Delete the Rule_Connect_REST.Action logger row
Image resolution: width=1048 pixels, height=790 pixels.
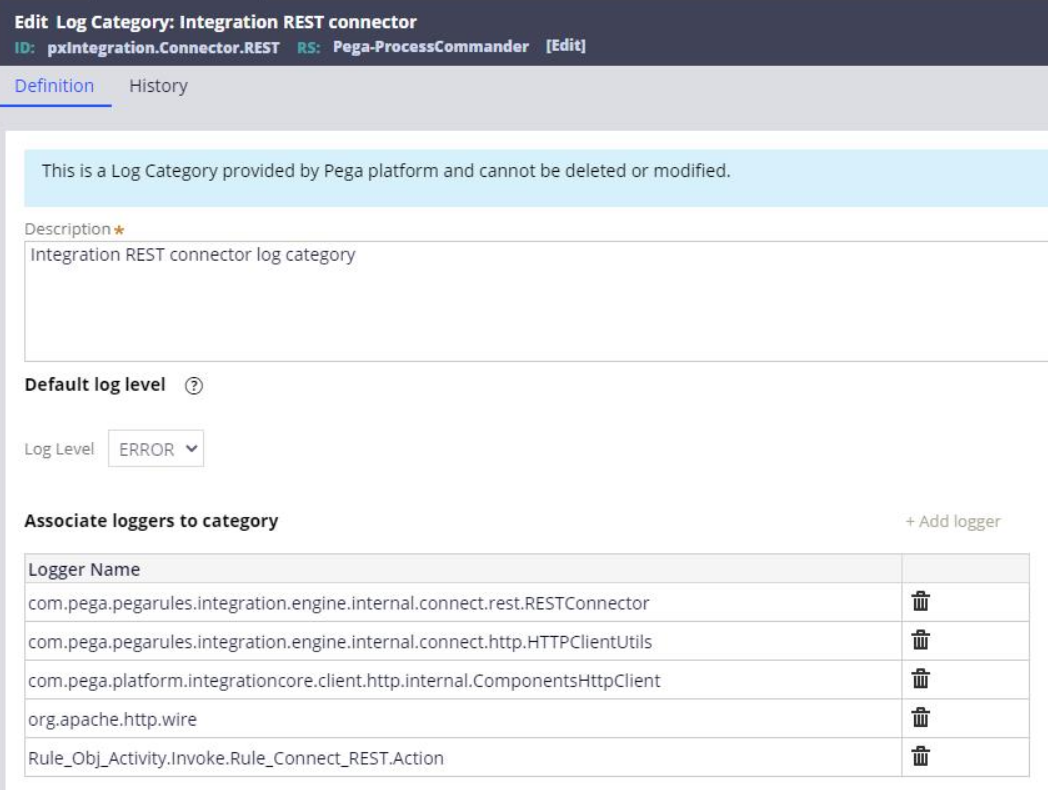pos(920,757)
